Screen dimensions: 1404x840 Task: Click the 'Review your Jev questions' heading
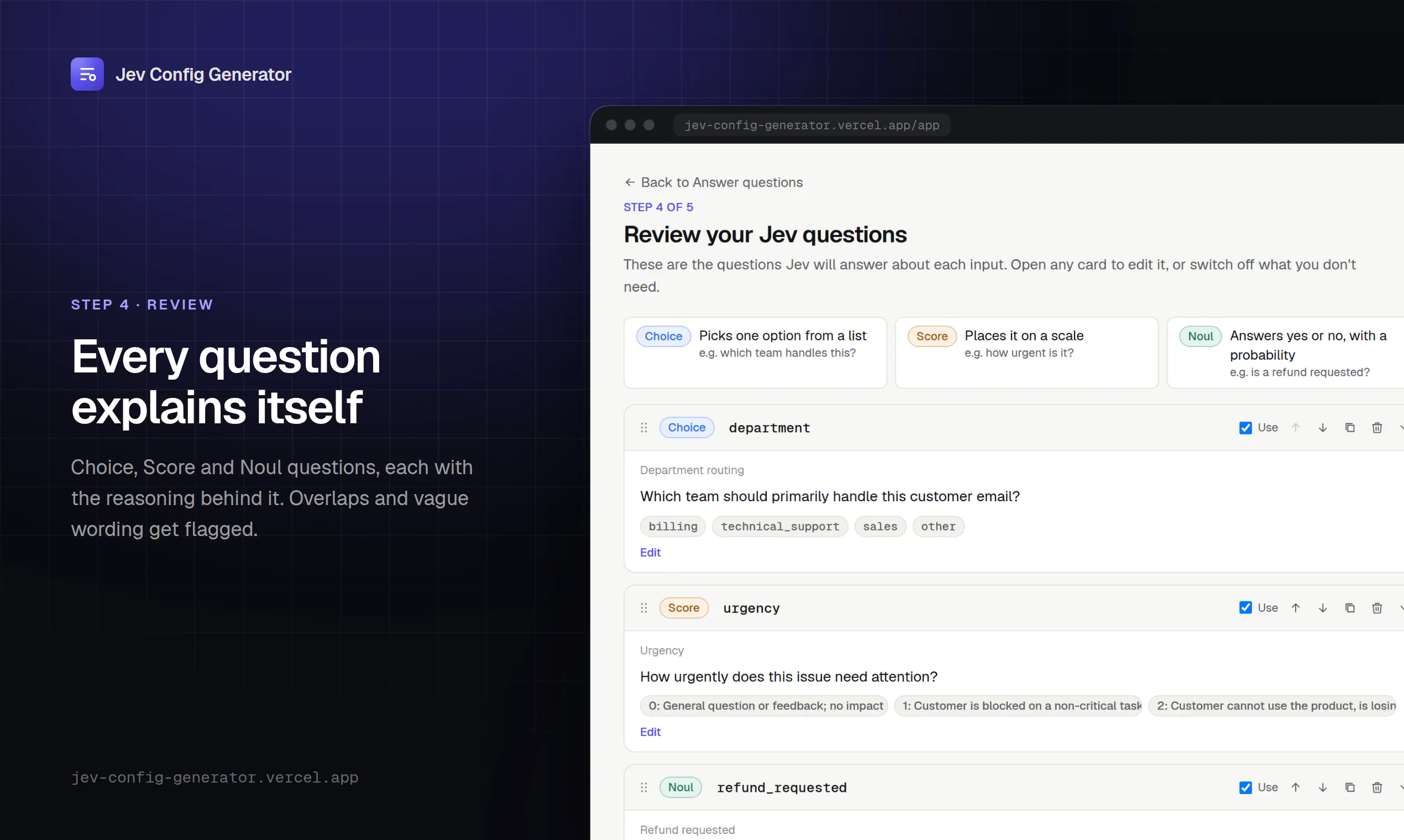pos(766,235)
